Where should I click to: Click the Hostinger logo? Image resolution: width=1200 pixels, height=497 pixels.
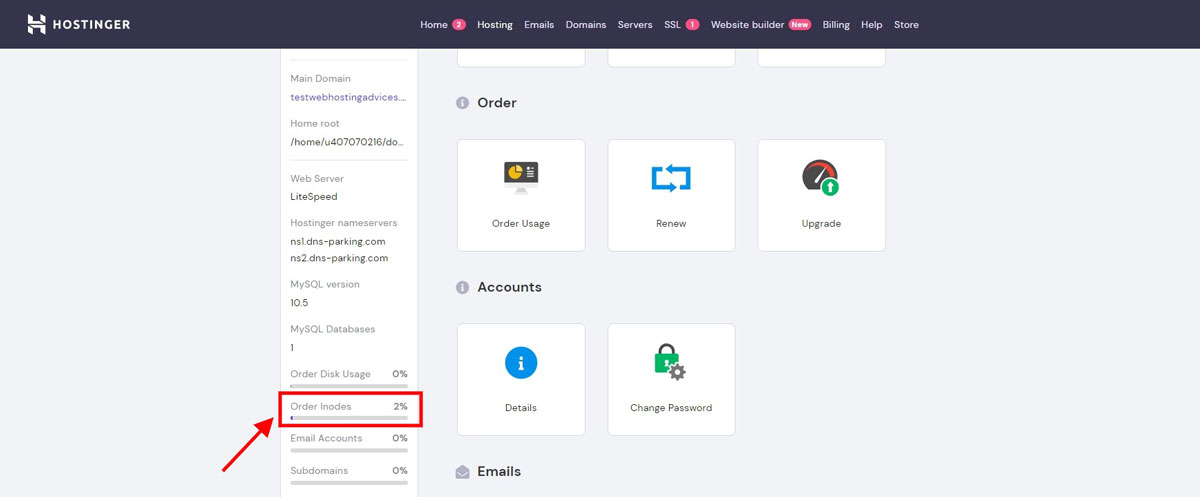coord(78,24)
